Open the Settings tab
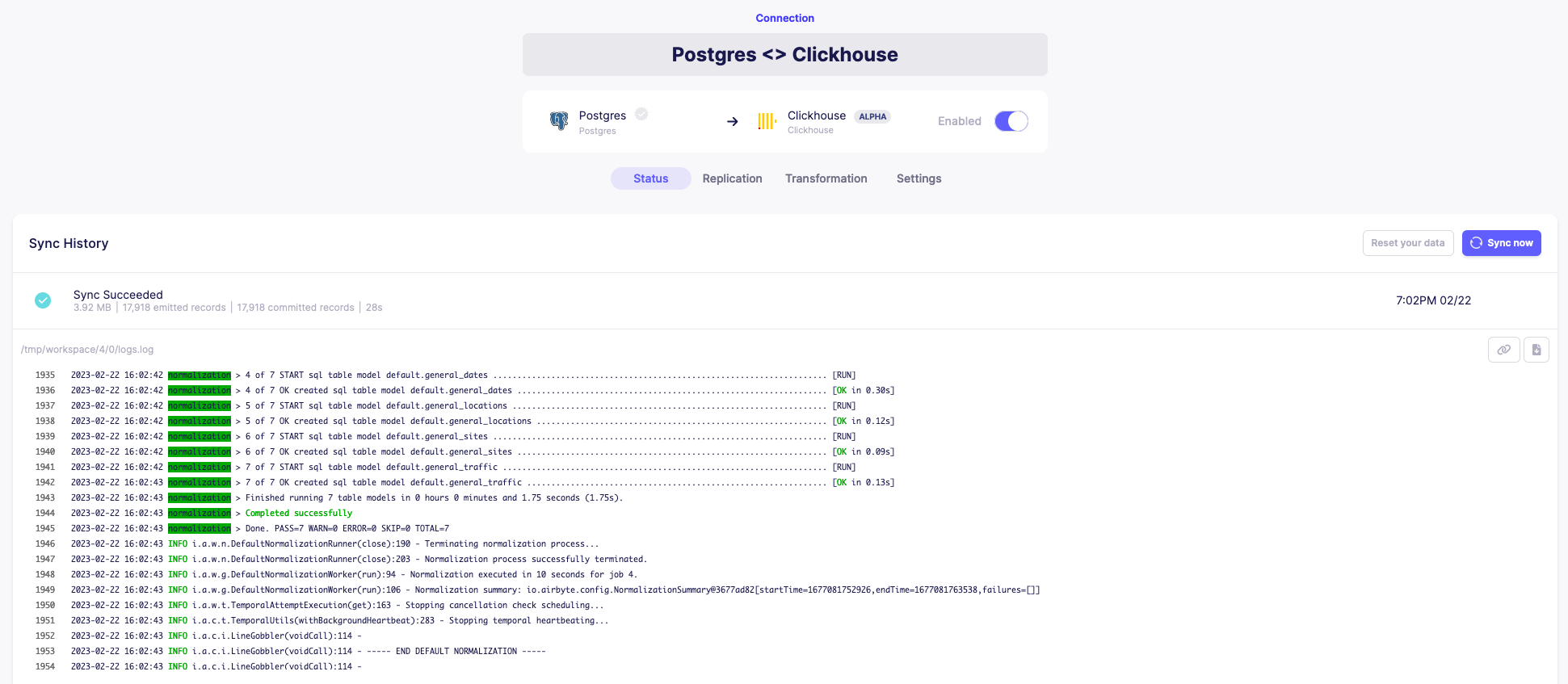Image resolution: width=1568 pixels, height=684 pixels. click(919, 178)
